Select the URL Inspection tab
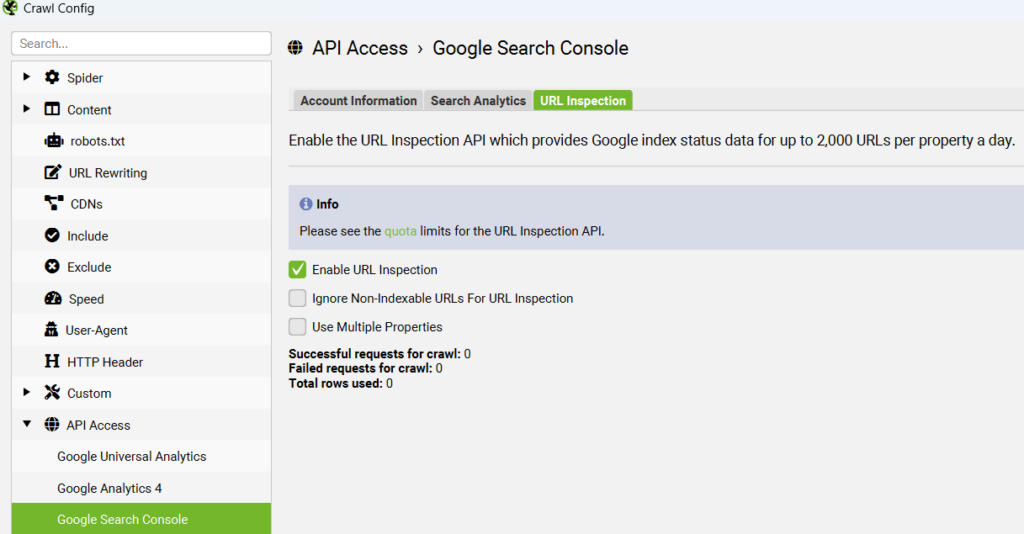1024x534 pixels. (583, 101)
